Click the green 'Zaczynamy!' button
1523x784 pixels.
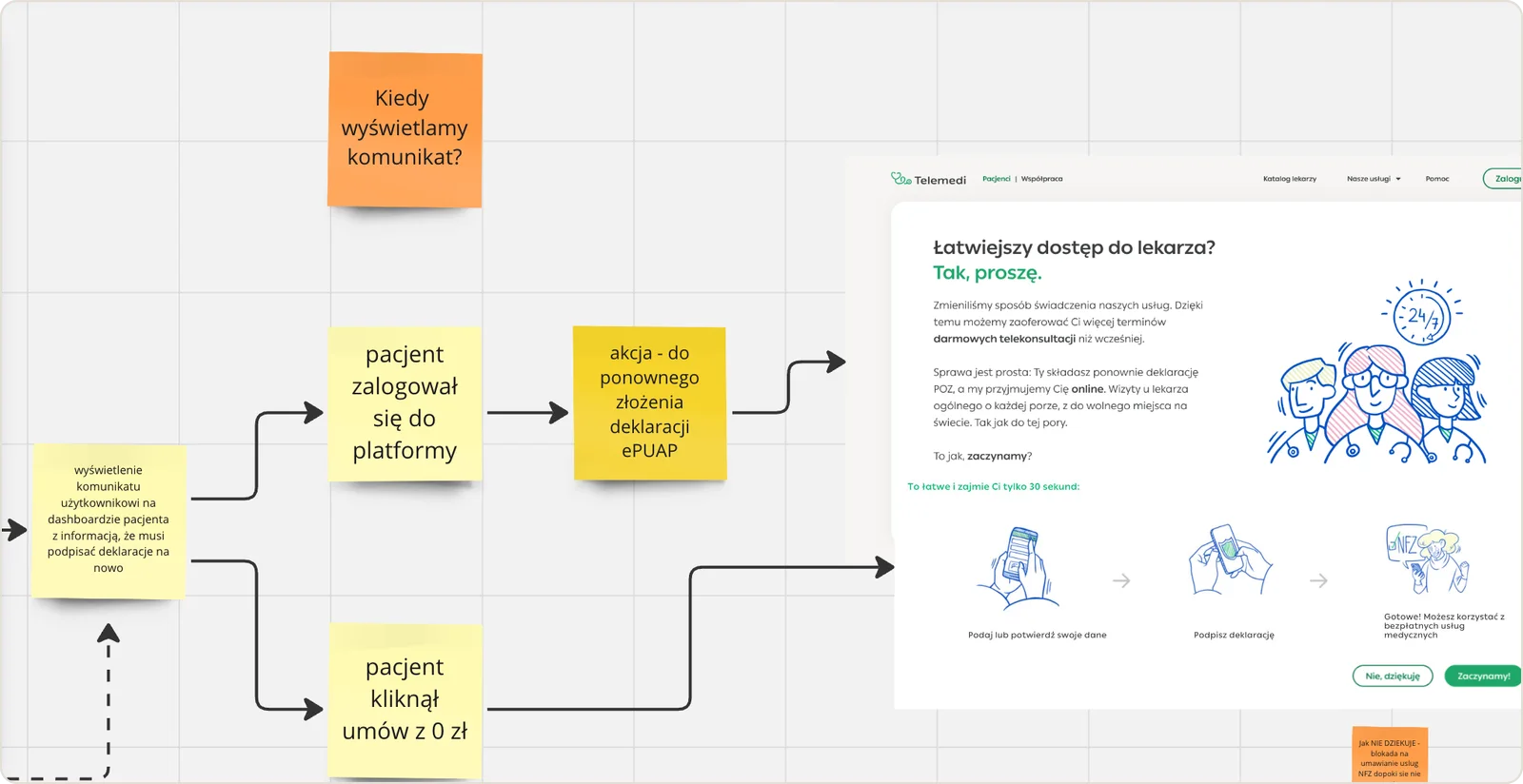(1483, 676)
